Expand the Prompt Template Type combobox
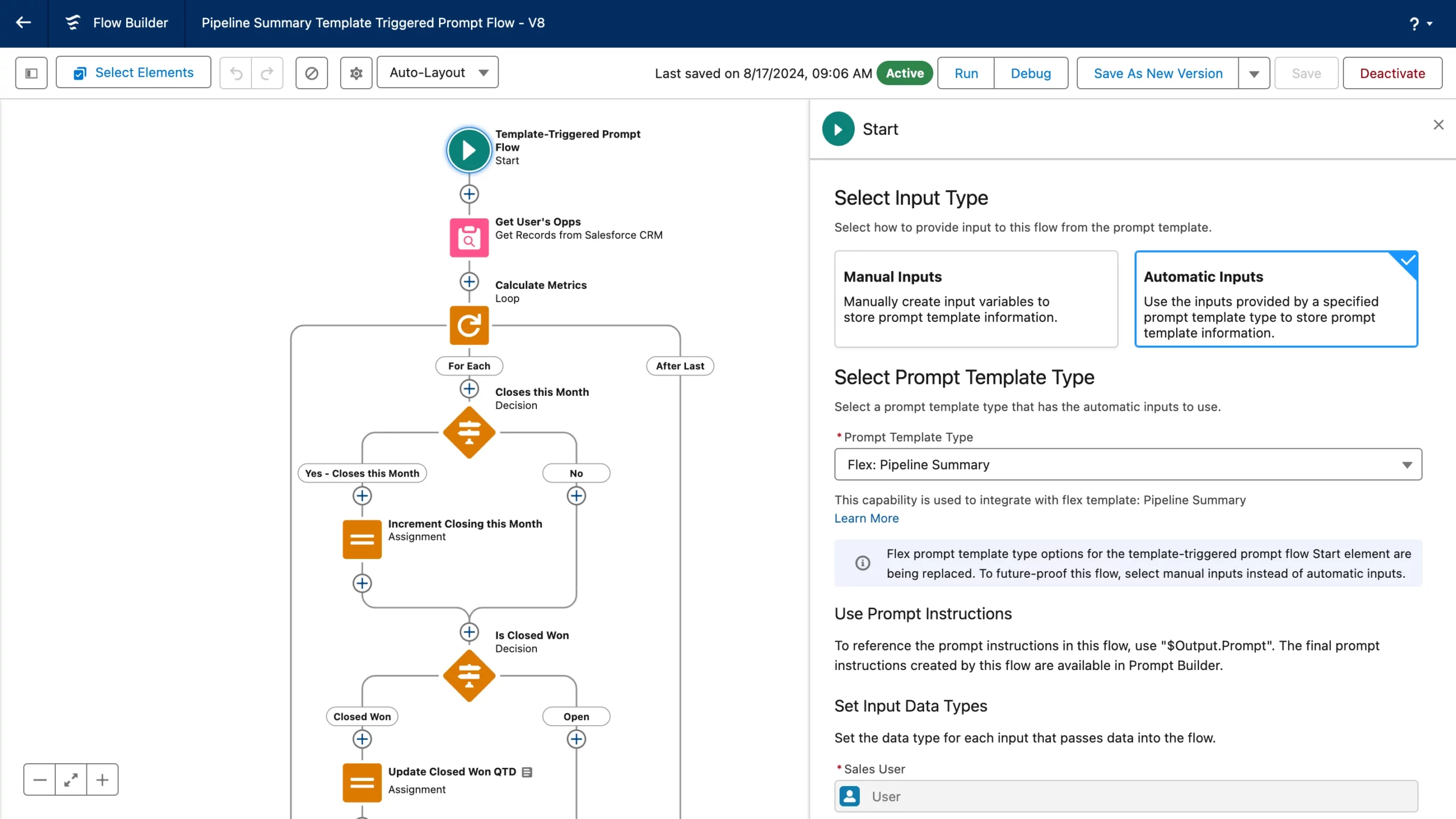1456x819 pixels. [1127, 465]
